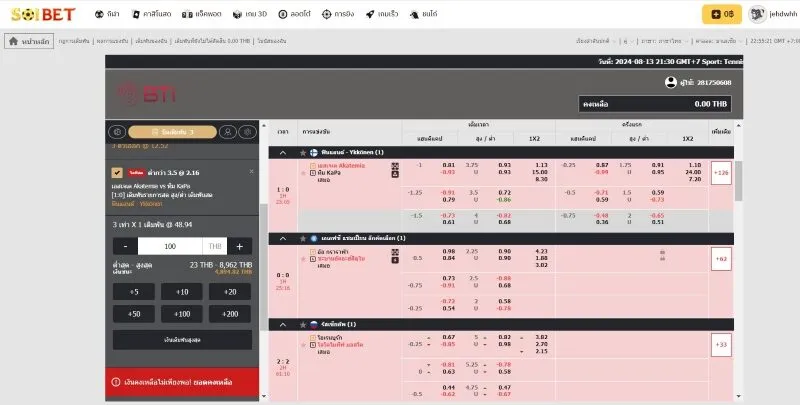
Task: Increase stake with the plus button
Action: coord(239,246)
